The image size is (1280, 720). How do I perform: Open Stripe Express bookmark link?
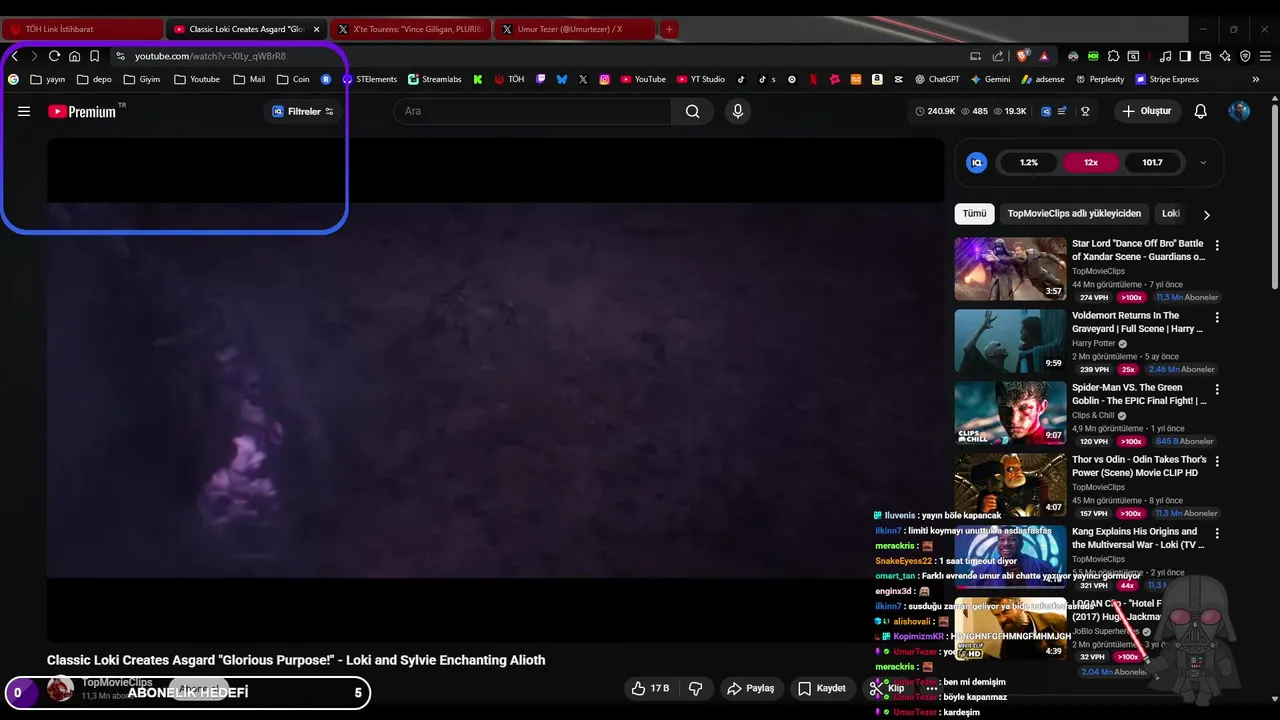tap(1167, 79)
